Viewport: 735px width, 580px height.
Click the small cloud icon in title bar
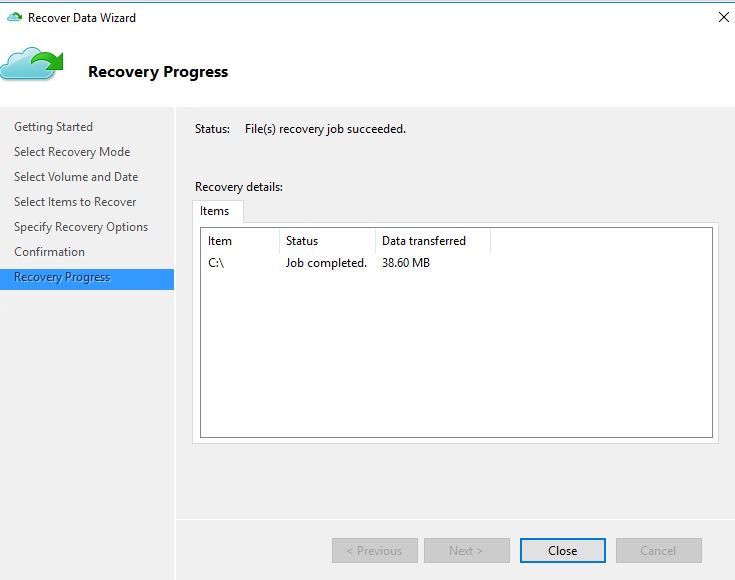pos(14,17)
